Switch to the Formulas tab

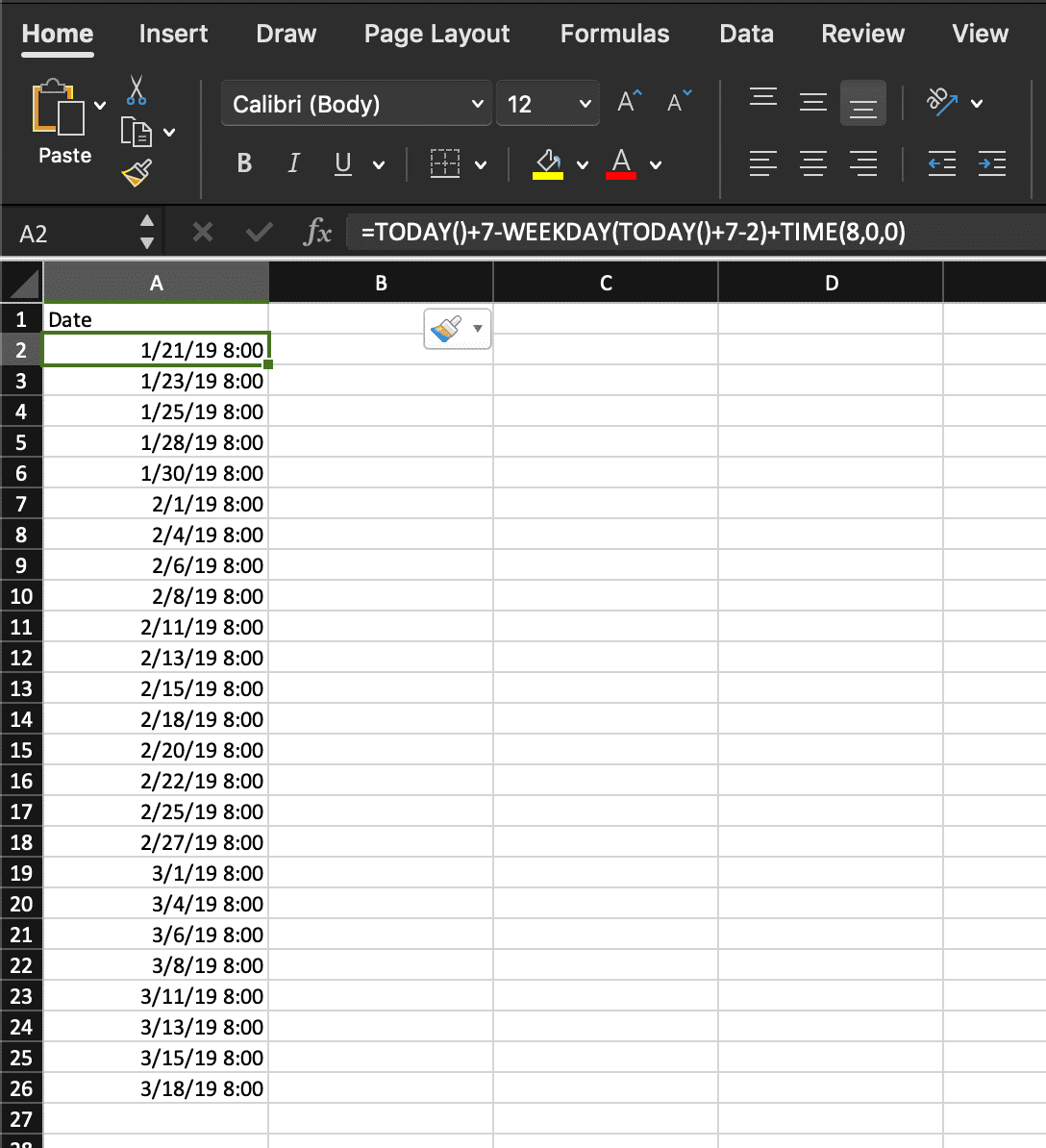[x=614, y=34]
